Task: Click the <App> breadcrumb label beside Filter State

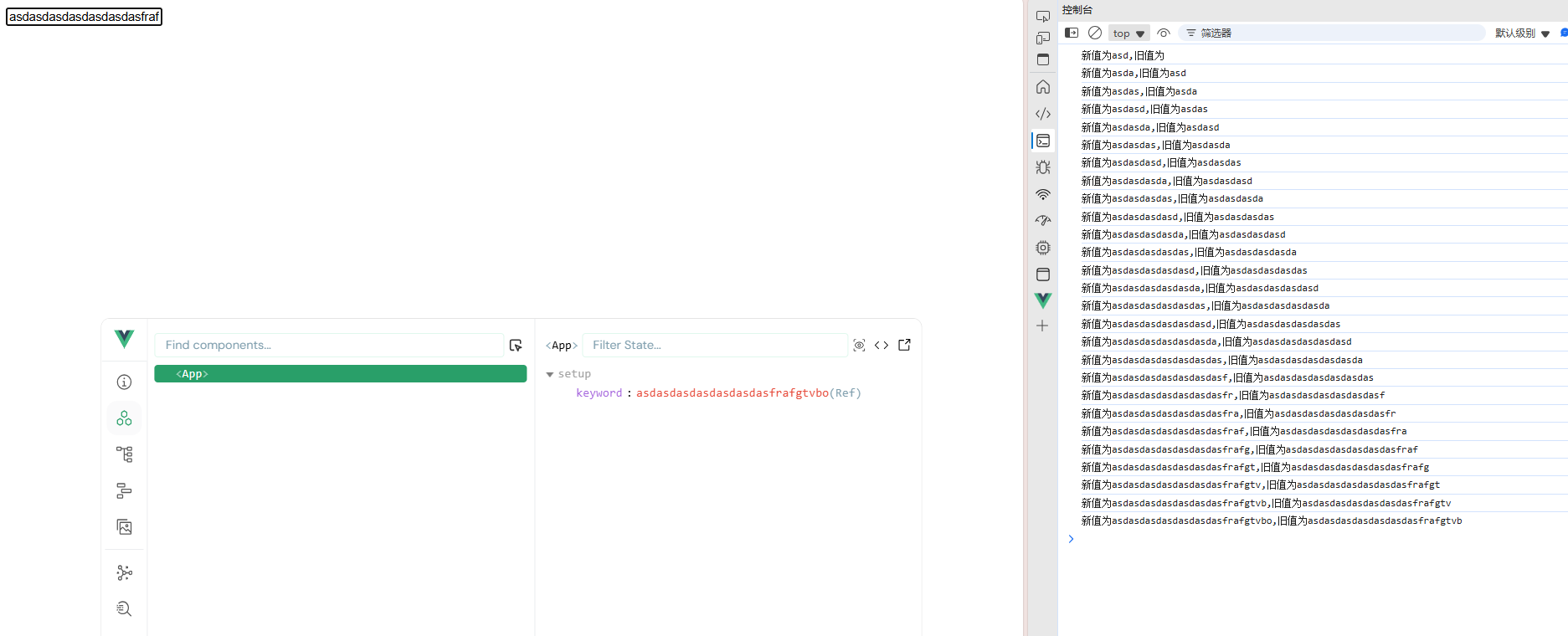Action: coord(562,346)
